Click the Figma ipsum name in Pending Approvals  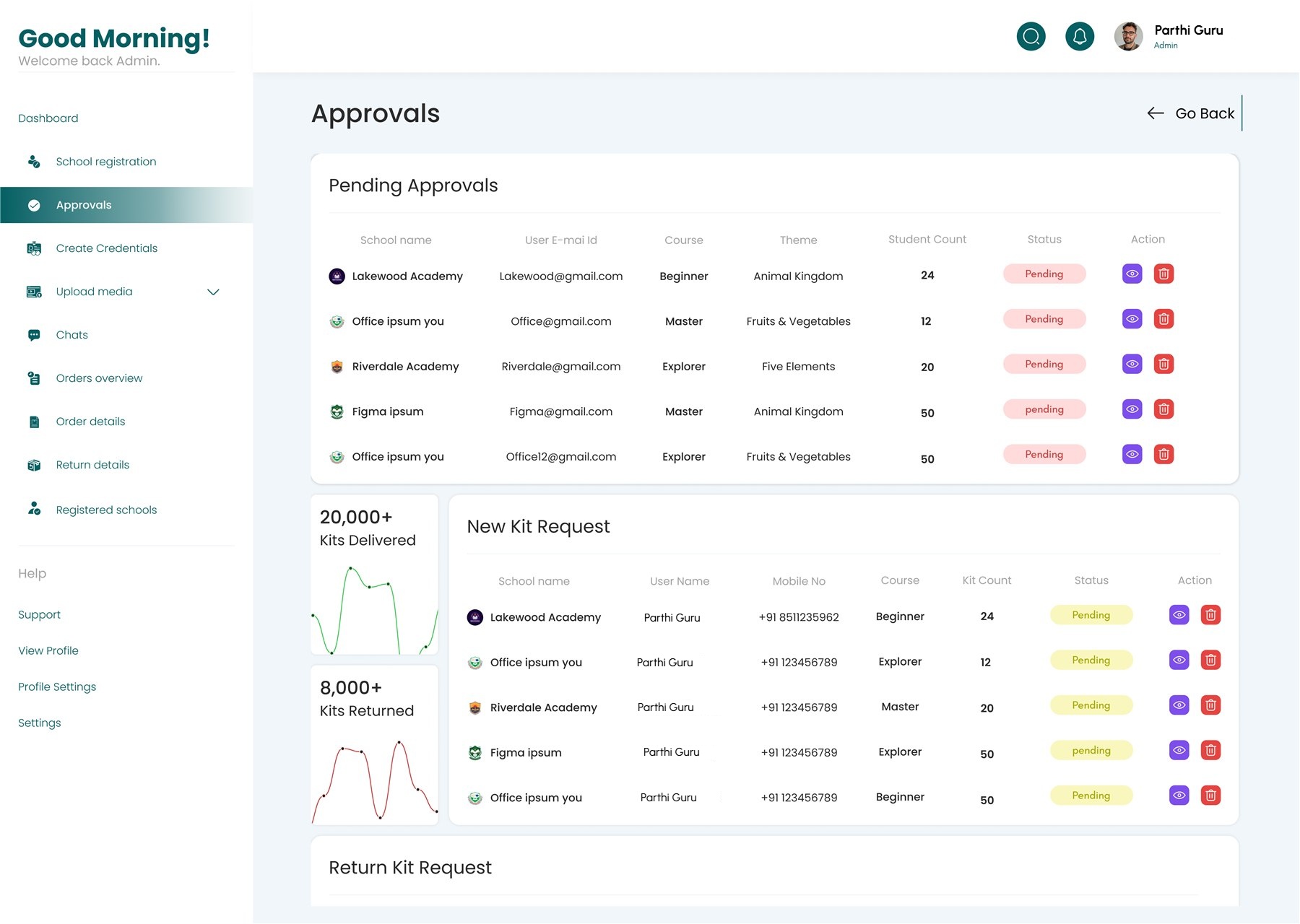388,411
